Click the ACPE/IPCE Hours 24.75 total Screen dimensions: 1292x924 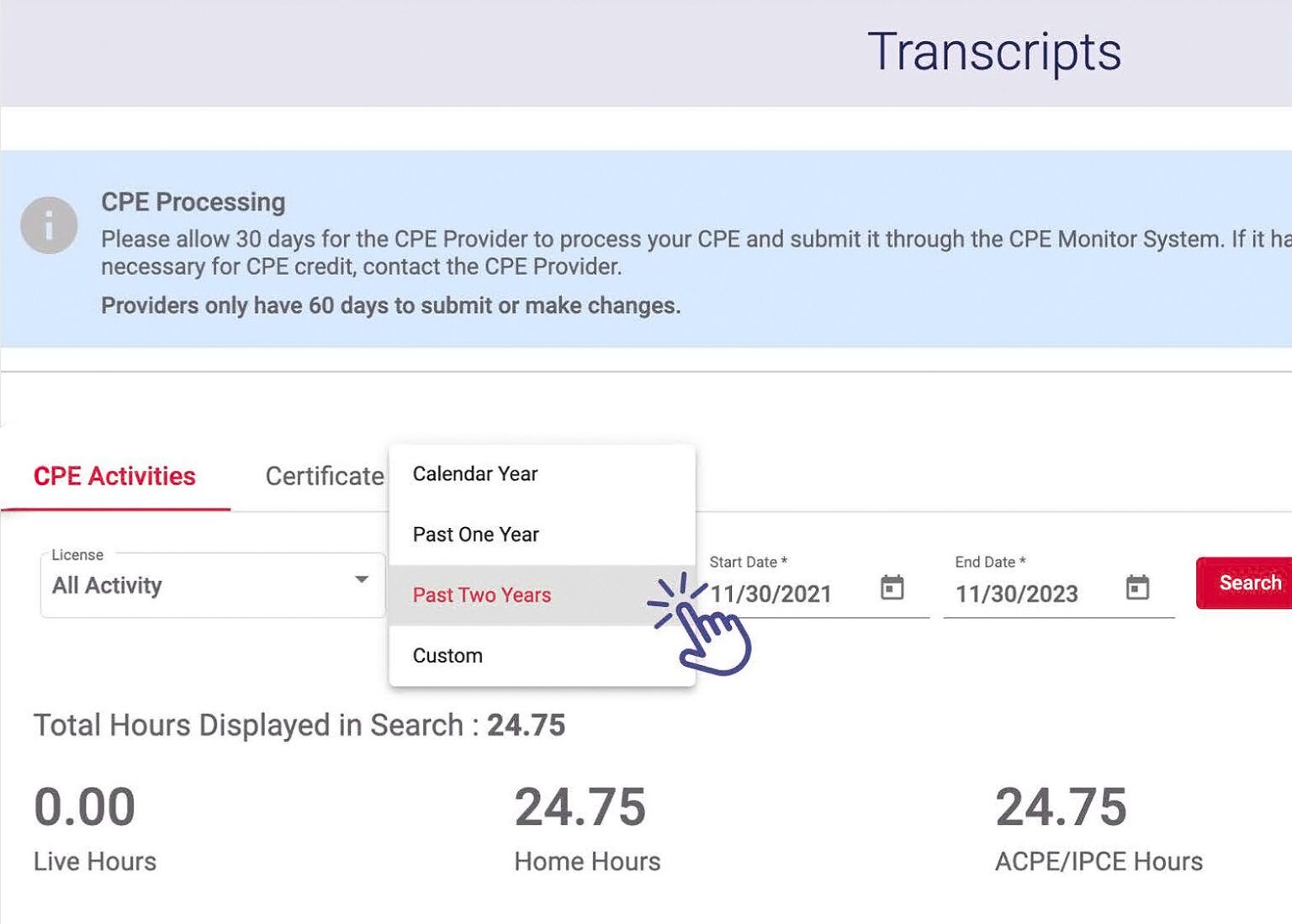coord(1062,807)
